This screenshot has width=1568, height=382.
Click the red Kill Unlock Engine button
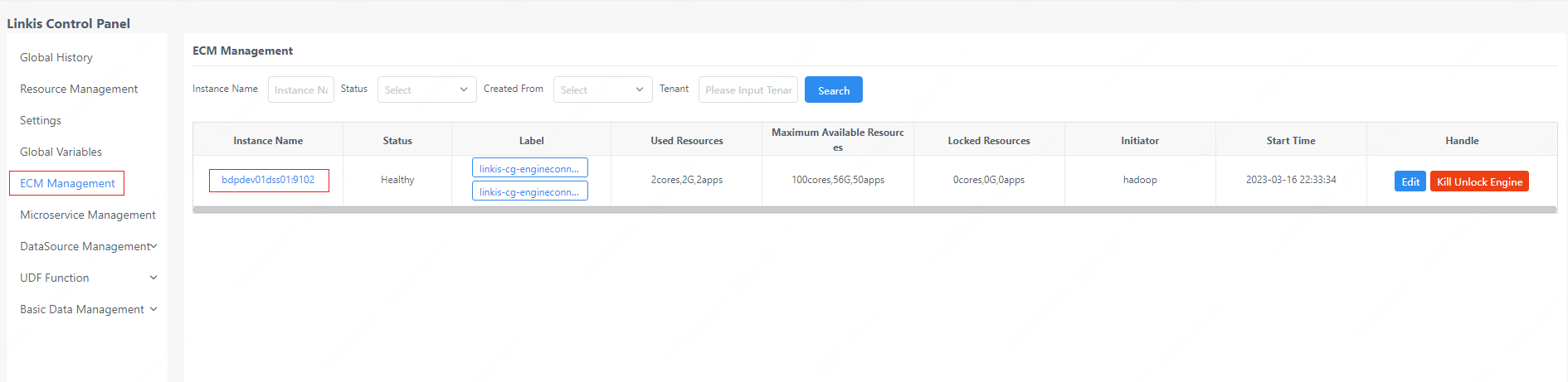[1479, 181]
